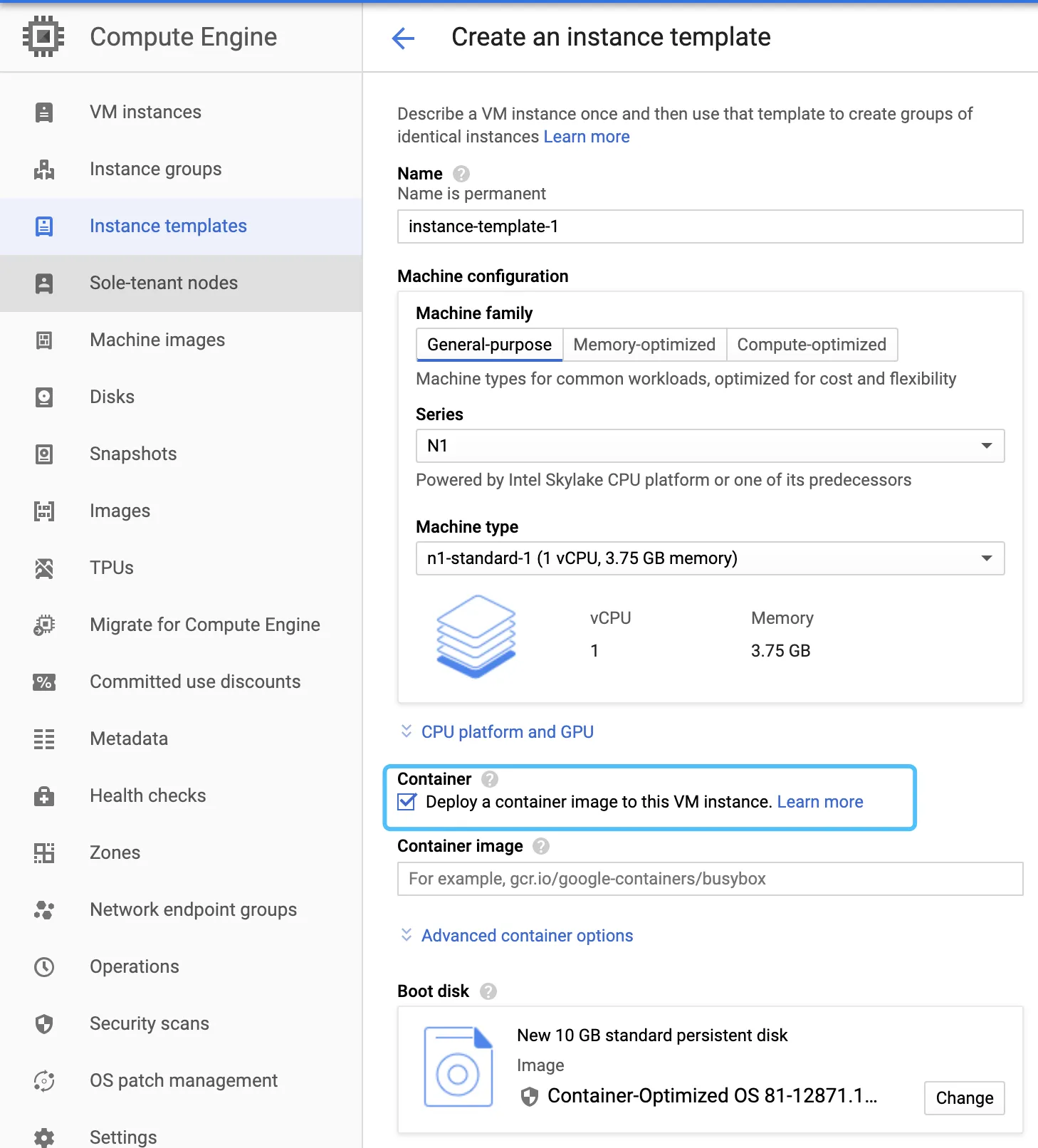
Task: Click the help icon beside Name
Action: tap(461, 174)
